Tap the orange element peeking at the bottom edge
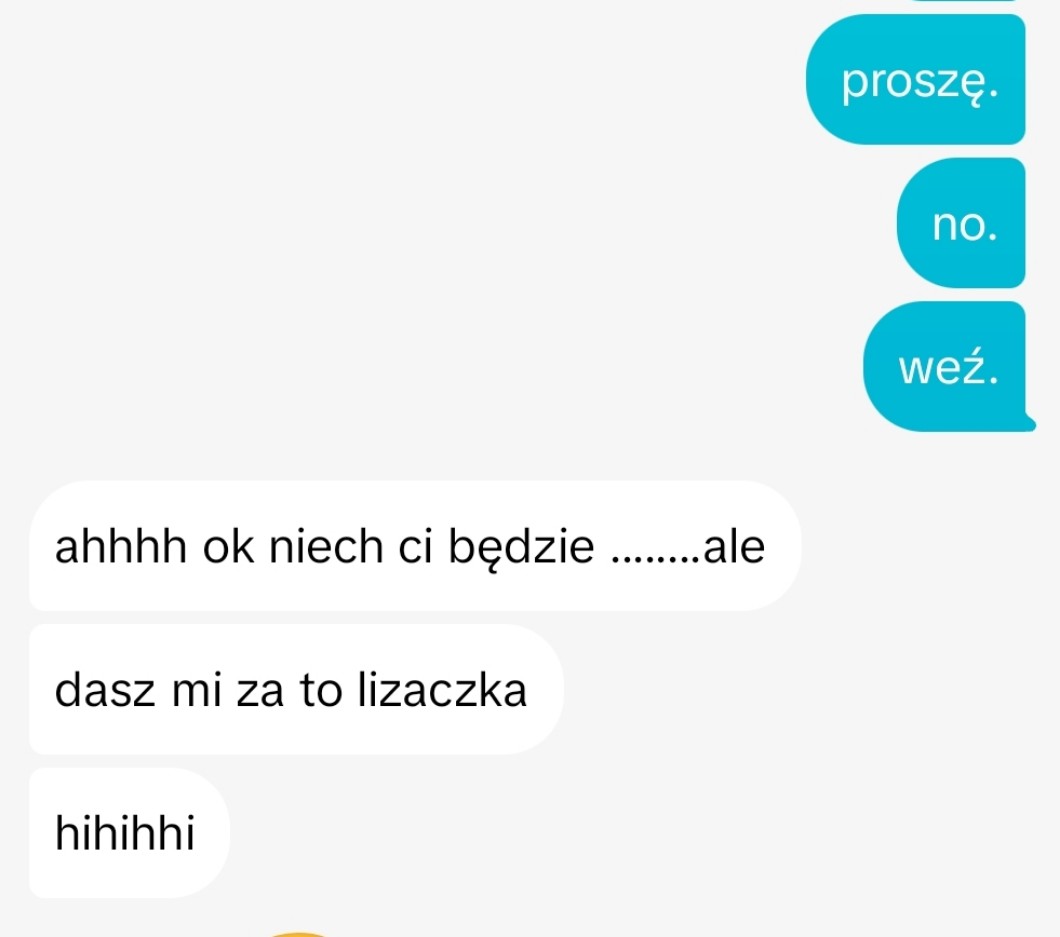Screen dimensions: 1060x937 tap(297, 934)
